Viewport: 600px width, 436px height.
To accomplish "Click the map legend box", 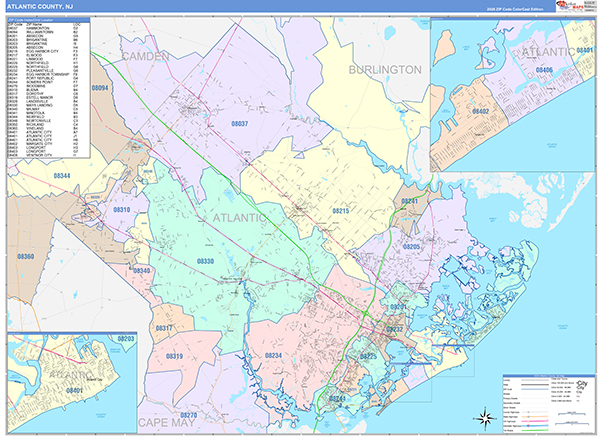I will [549, 400].
